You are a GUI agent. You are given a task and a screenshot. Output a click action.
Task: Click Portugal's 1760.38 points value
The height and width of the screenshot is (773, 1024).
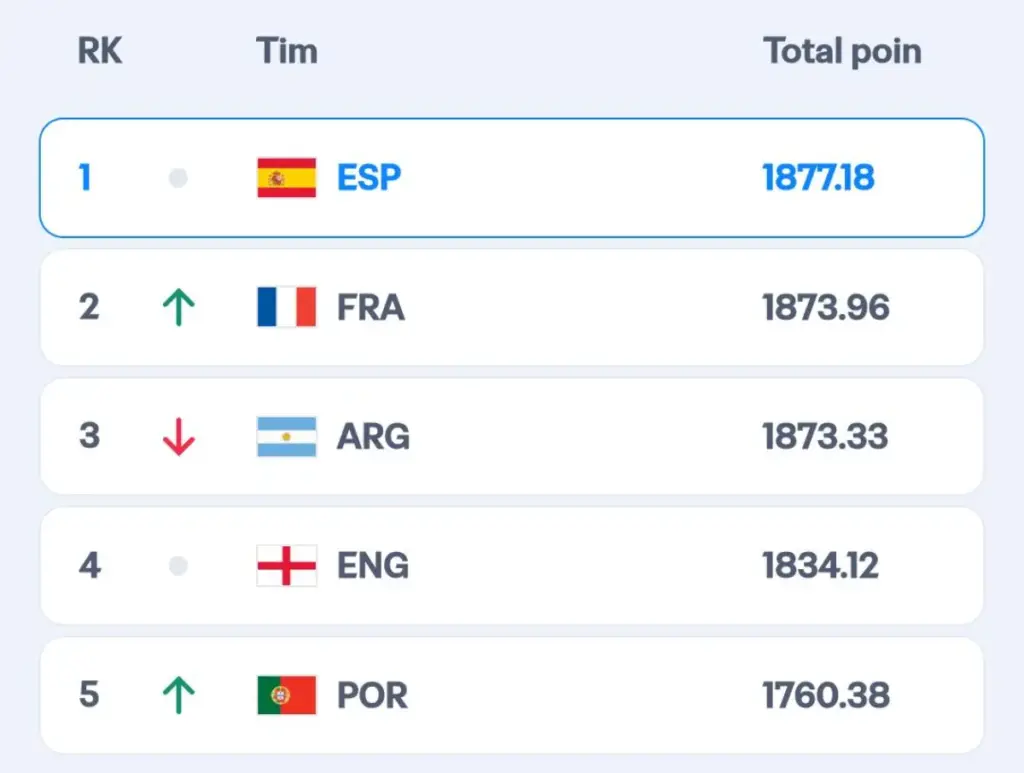click(x=825, y=695)
